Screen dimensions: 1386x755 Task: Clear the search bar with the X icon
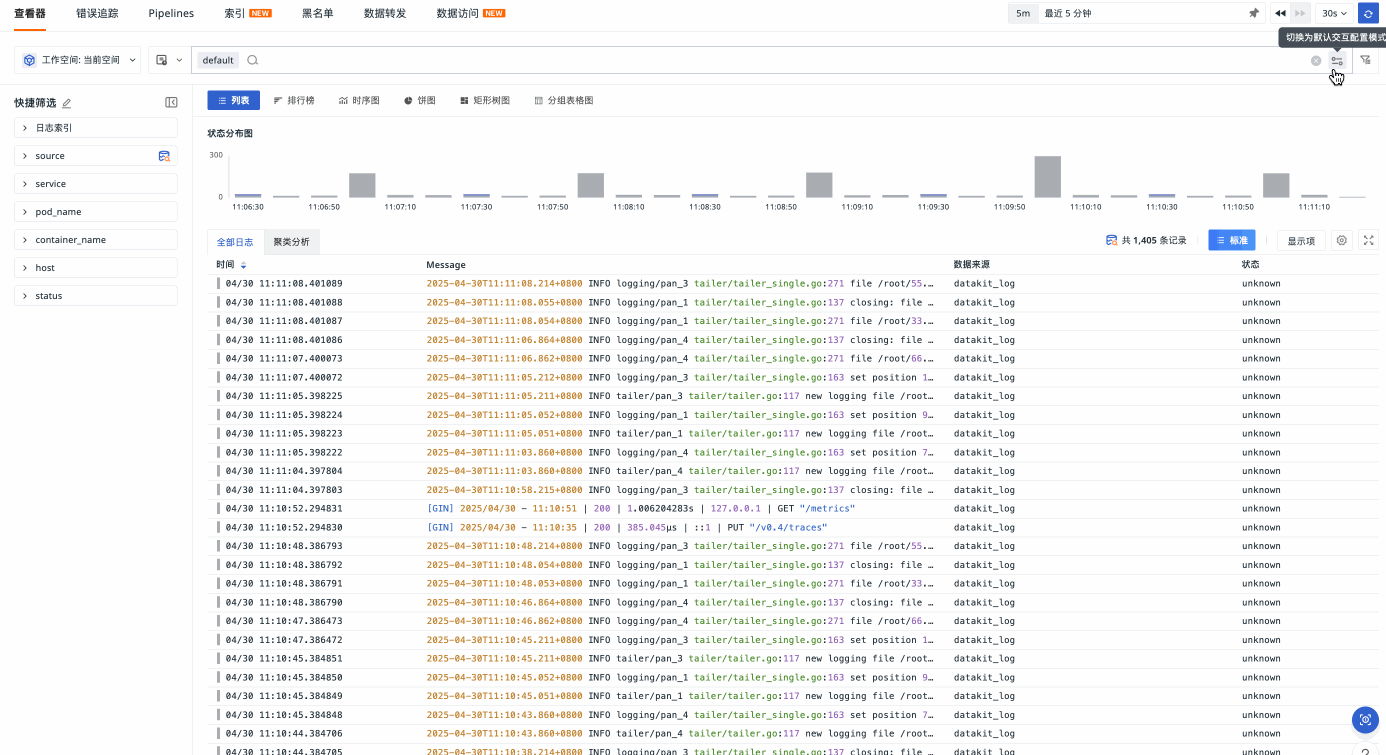[x=1316, y=60]
